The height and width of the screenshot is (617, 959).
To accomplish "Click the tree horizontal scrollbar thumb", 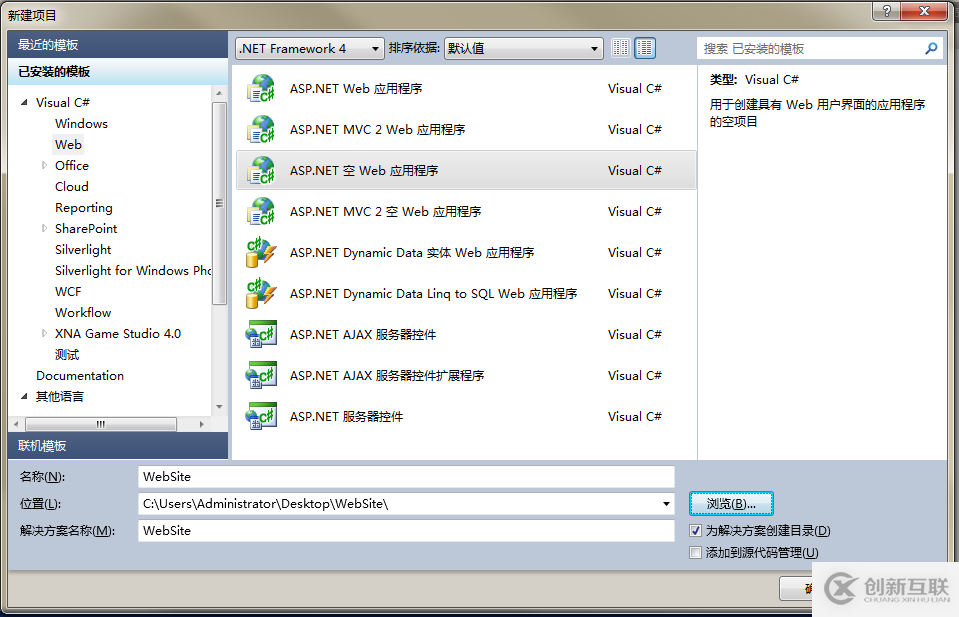I will (x=101, y=424).
